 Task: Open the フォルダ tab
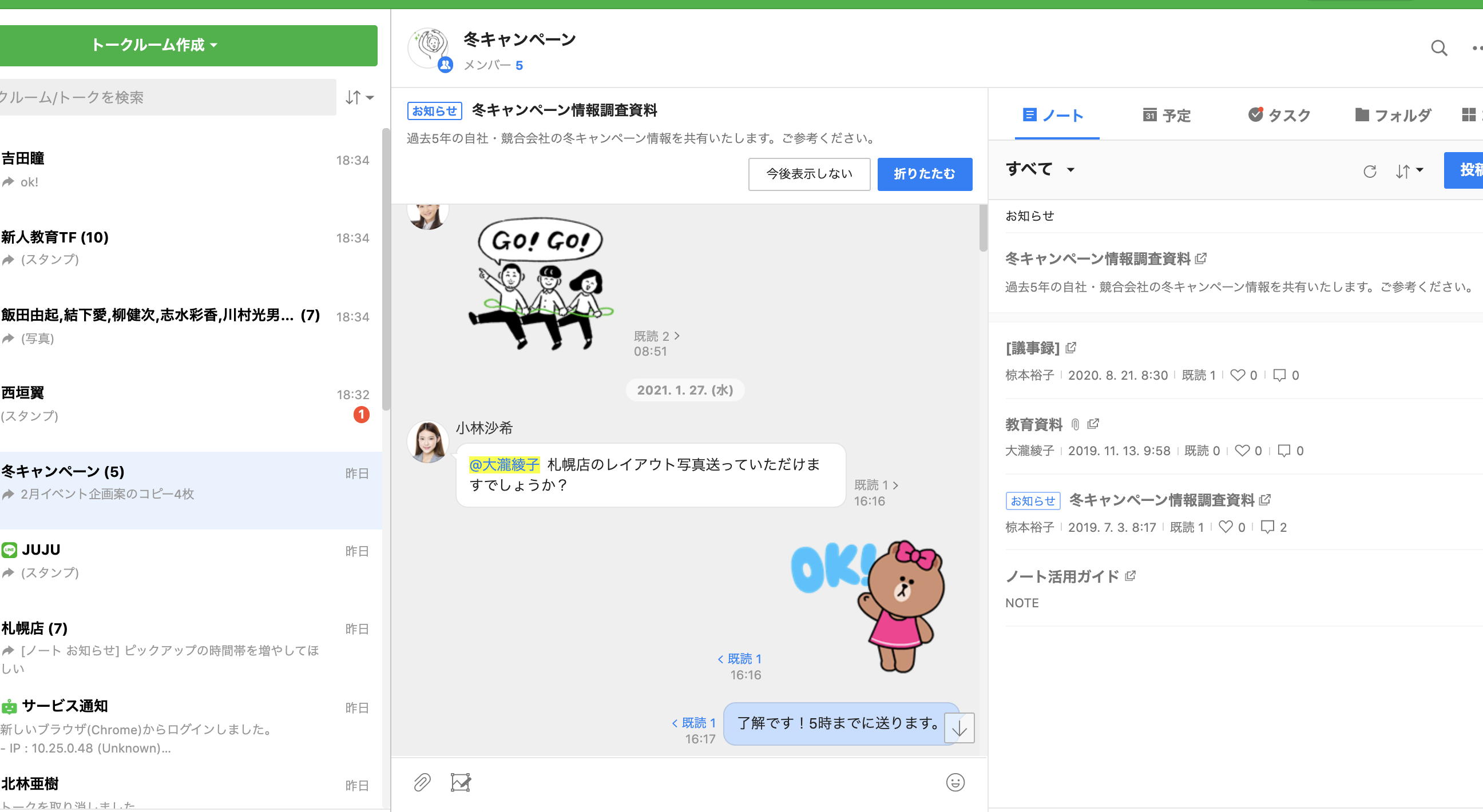[1393, 115]
